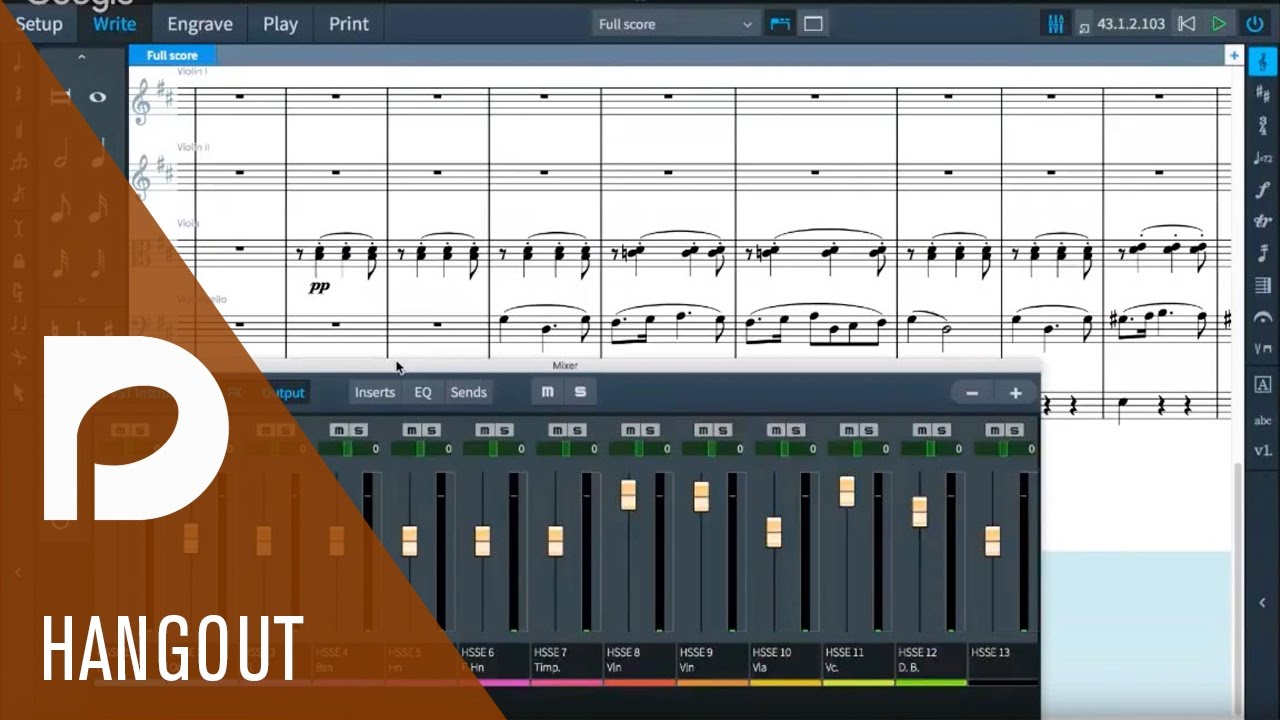The height and width of the screenshot is (720, 1280).
Task: Collapse the right panel with its chevron
Action: 1262,602
